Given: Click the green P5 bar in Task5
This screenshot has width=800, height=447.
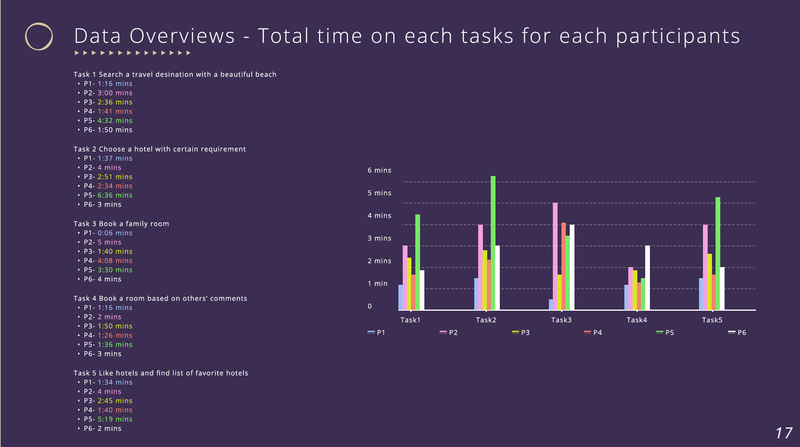Looking at the screenshot, I should (718, 254).
